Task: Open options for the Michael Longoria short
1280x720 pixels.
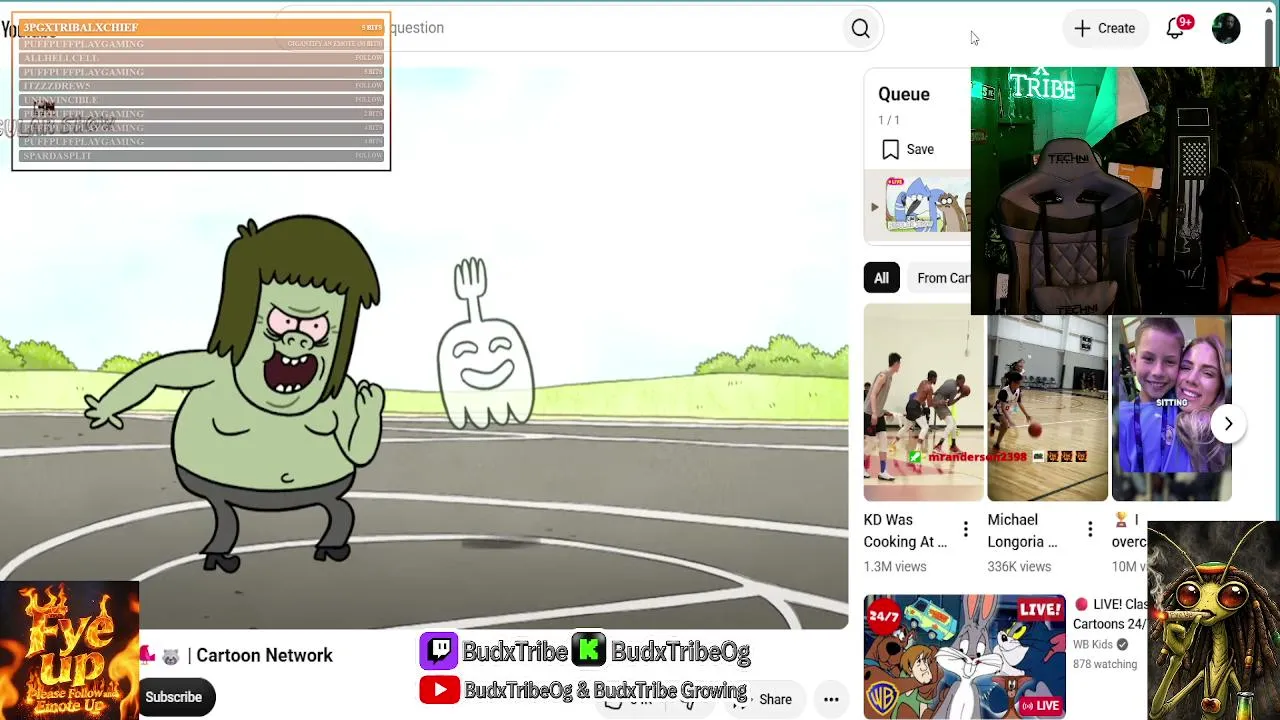Action: [x=1090, y=529]
